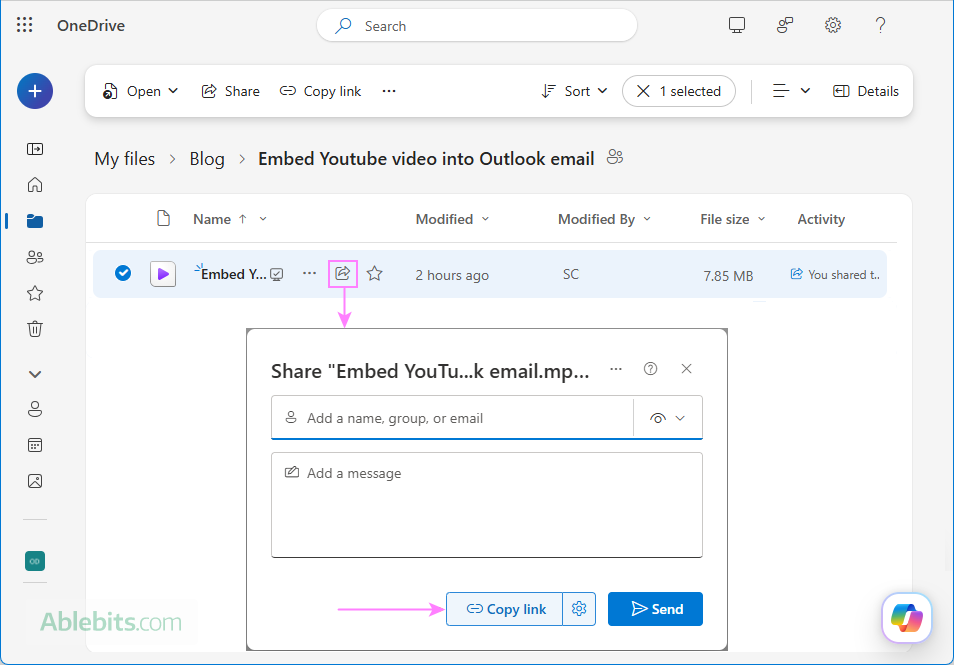Screen dimensions: 954x665
Task: Open Recycle bin in sidebar
Action: 35,329
